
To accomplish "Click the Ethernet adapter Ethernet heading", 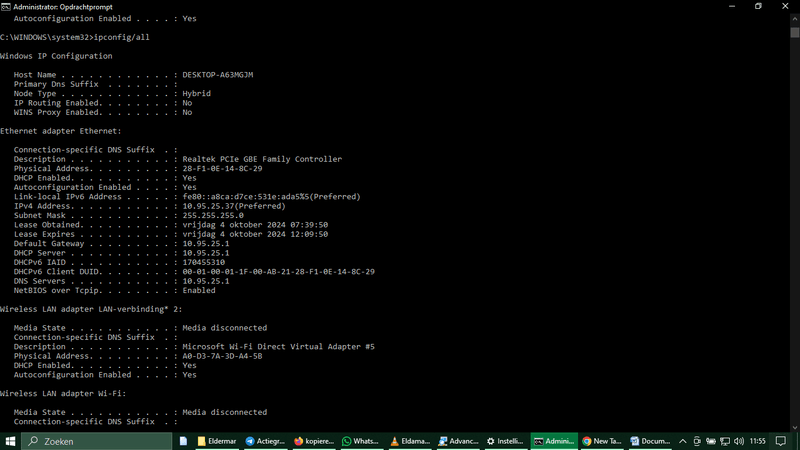I will [61, 131].
